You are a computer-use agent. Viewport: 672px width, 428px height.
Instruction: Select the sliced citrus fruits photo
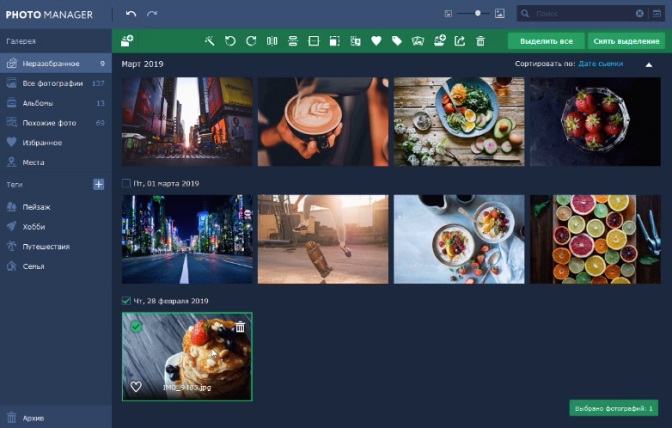[x=595, y=239]
